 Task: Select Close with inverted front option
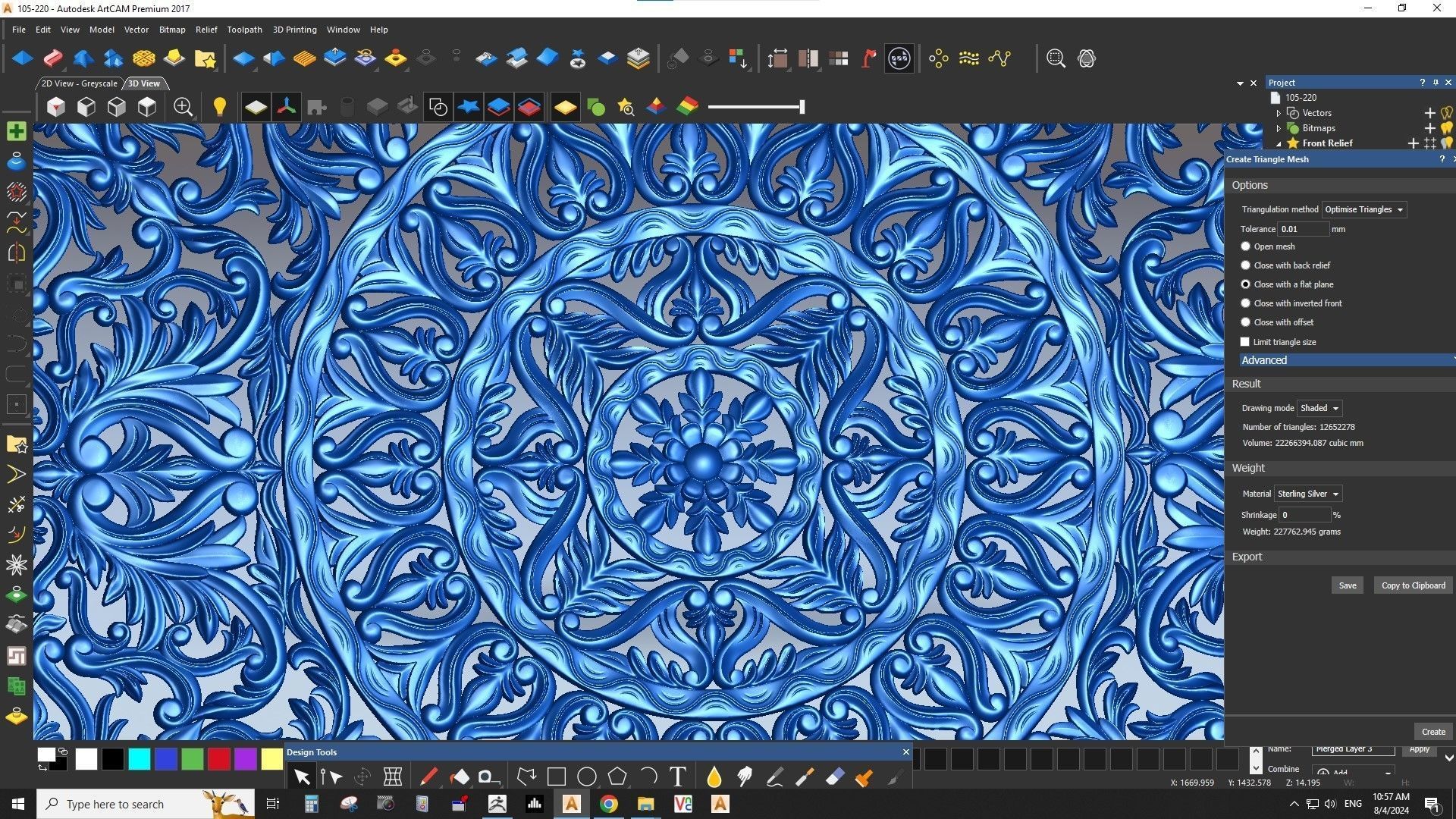pos(1245,303)
